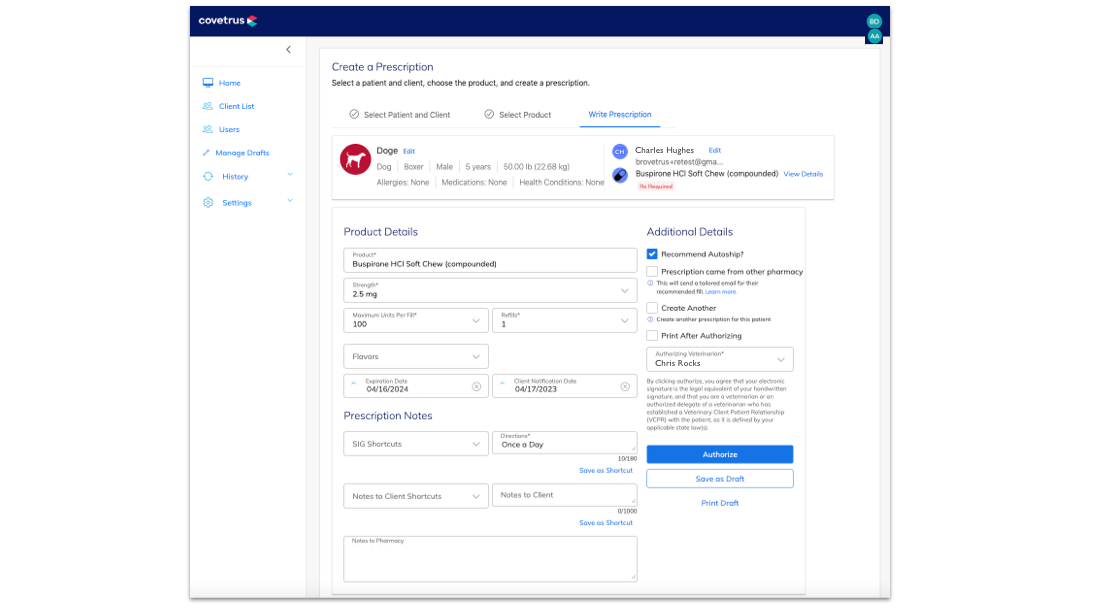Open Client List from the sidebar icon
Viewport: 1100px width, 610px height.
coord(208,106)
